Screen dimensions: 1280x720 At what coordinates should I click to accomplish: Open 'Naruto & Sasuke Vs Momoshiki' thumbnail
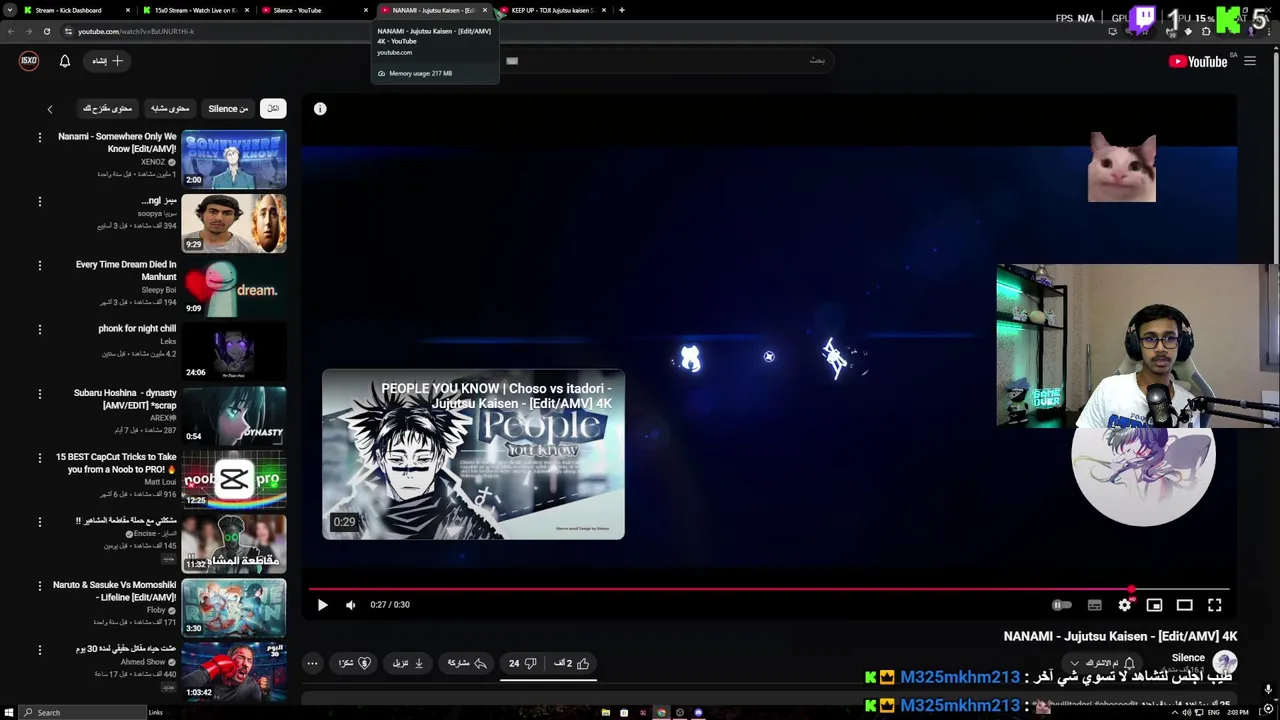(234, 607)
